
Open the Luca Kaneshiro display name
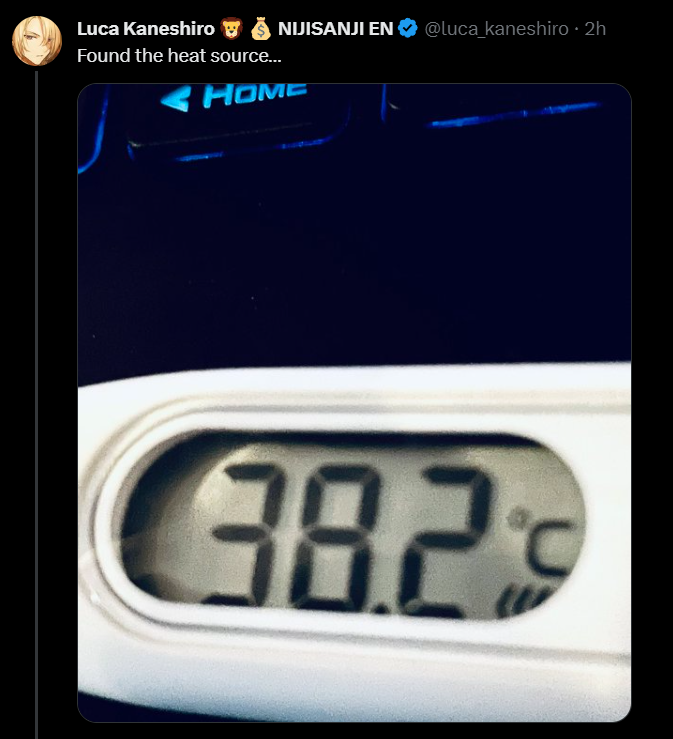pyautogui.click(x=146, y=29)
